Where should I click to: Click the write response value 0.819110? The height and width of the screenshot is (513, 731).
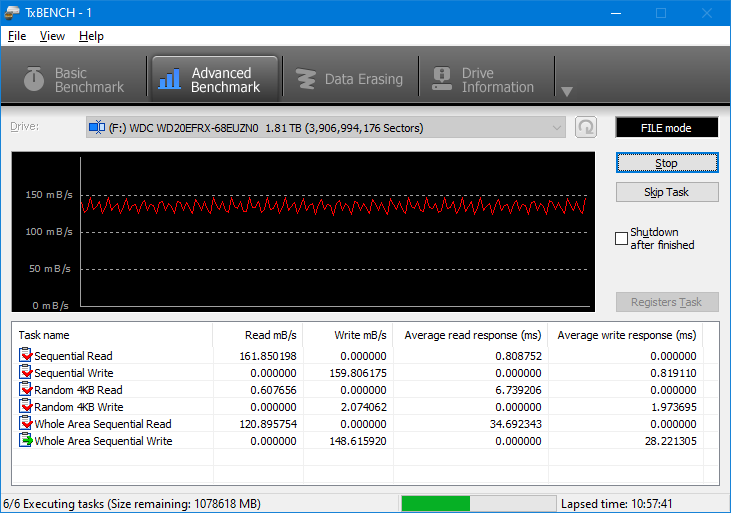pyautogui.click(x=674, y=373)
